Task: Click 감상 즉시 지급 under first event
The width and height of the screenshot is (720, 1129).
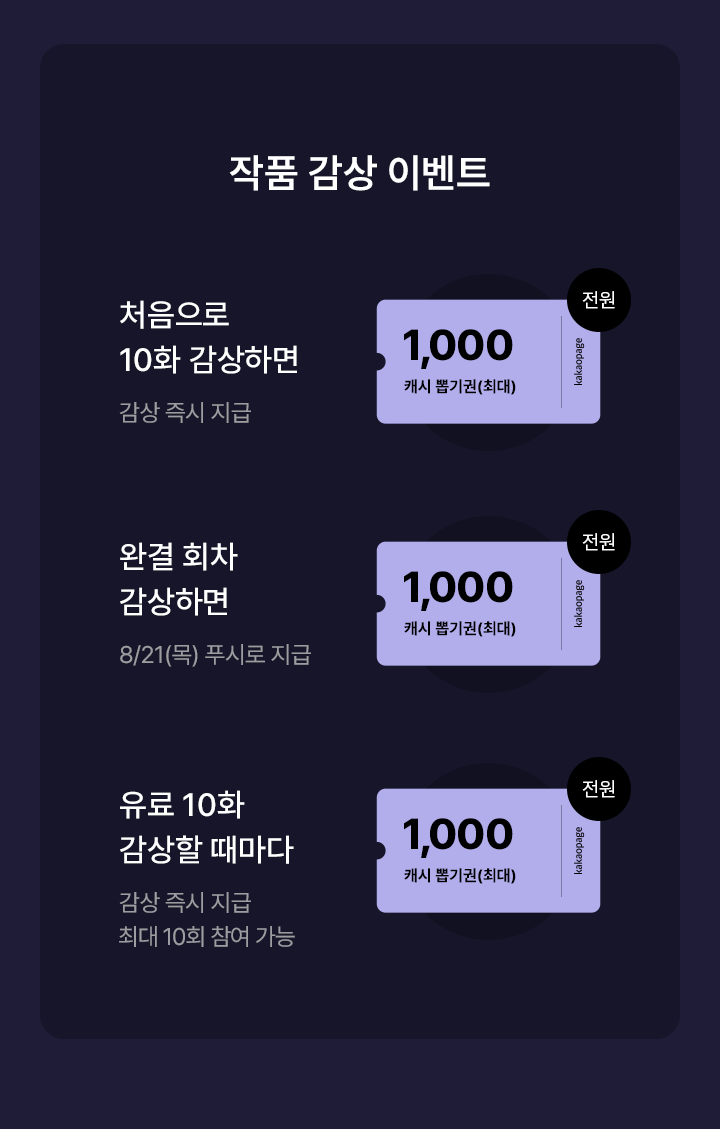Action: pos(185,413)
